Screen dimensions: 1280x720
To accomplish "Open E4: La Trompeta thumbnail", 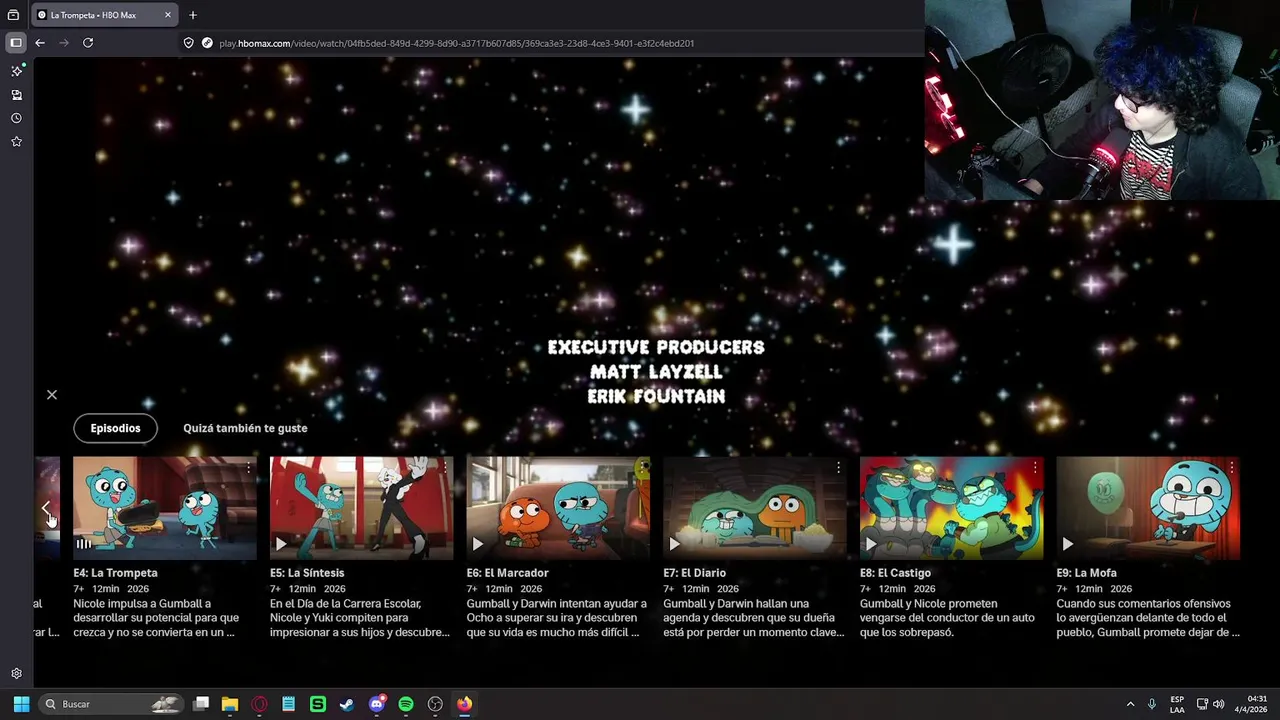I will [165, 508].
